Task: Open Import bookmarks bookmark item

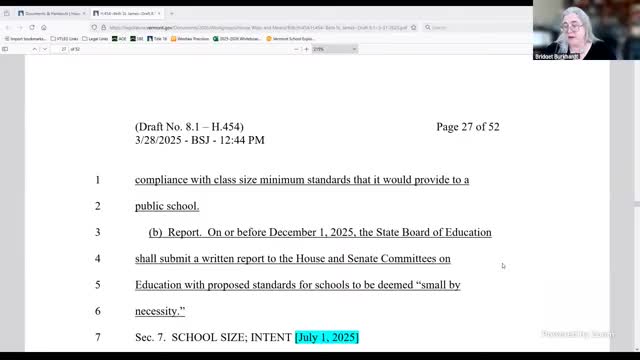Action: [25, 39]
